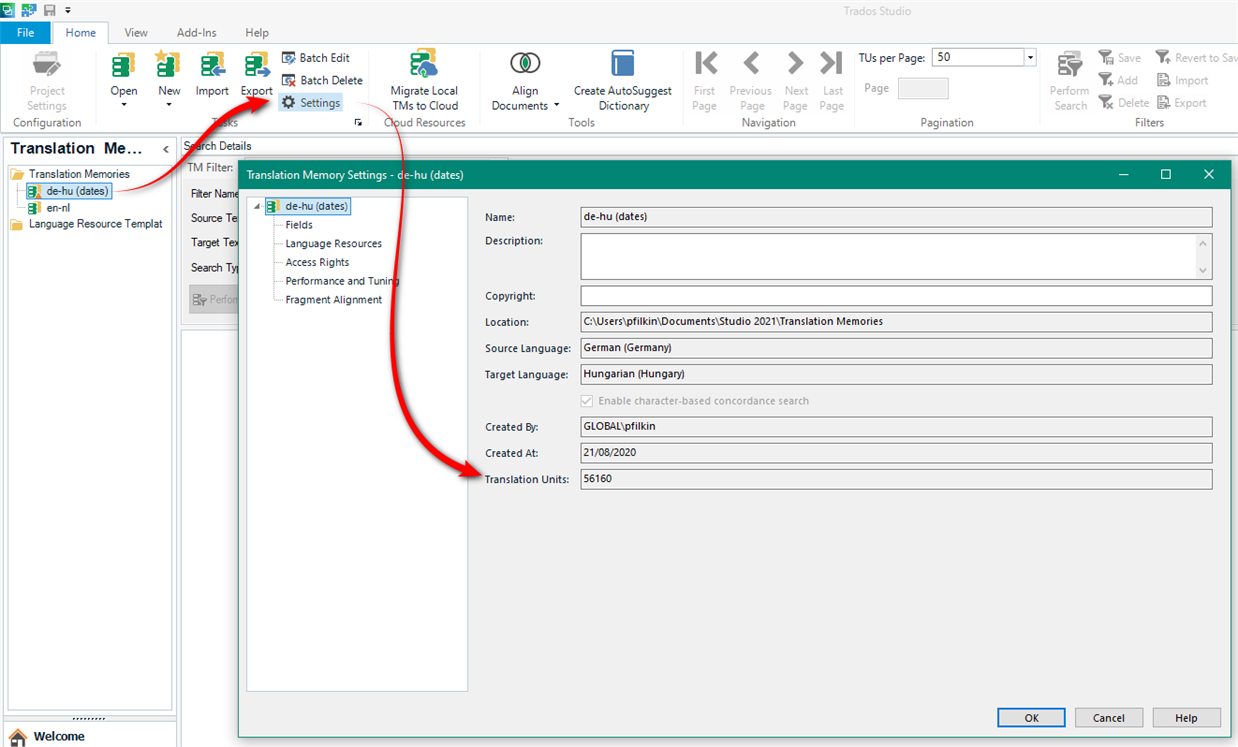Select Fragment Alignment in settings tree
The image size is (1238, 747).
[x=334, y=300]
